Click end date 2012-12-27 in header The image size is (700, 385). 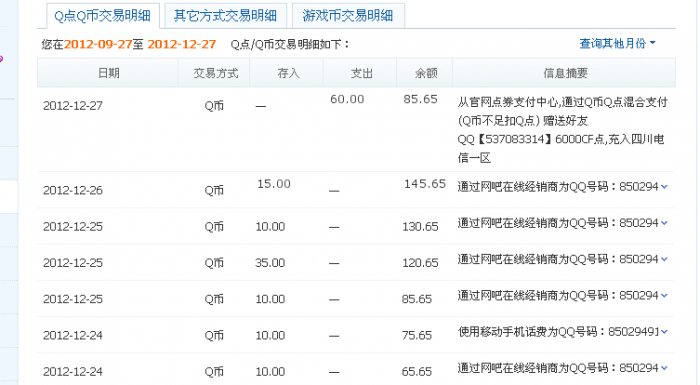(x=182, y=44)
